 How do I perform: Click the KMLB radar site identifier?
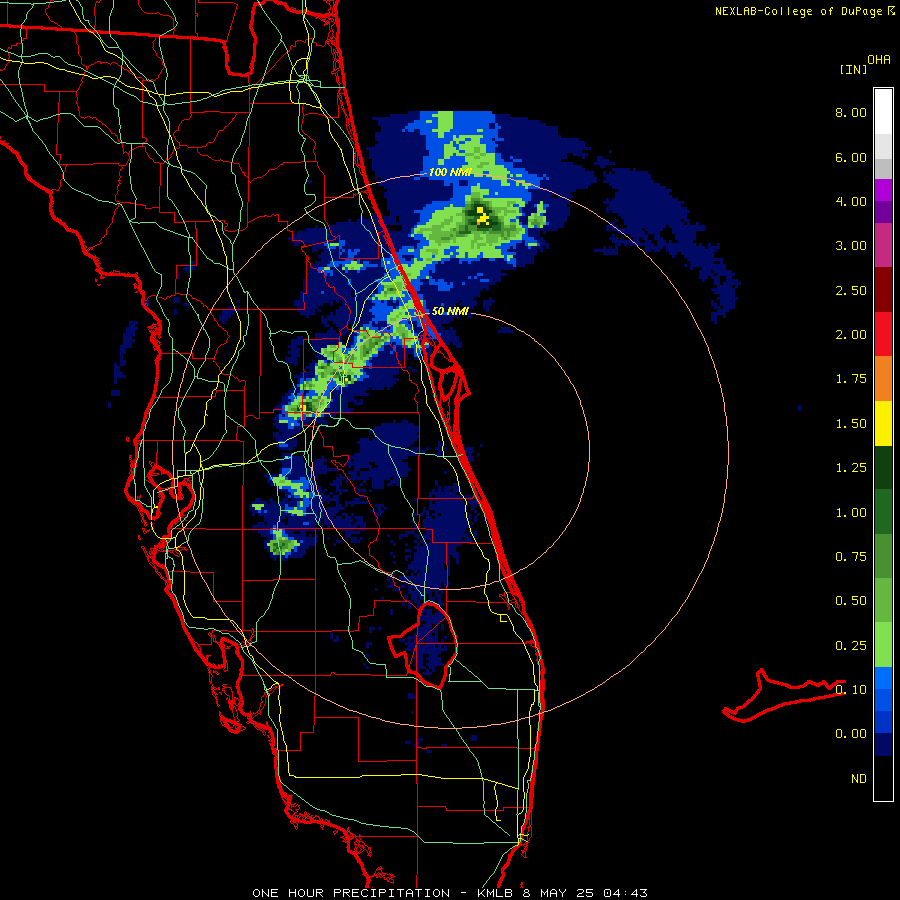click(x=496, y=893)
